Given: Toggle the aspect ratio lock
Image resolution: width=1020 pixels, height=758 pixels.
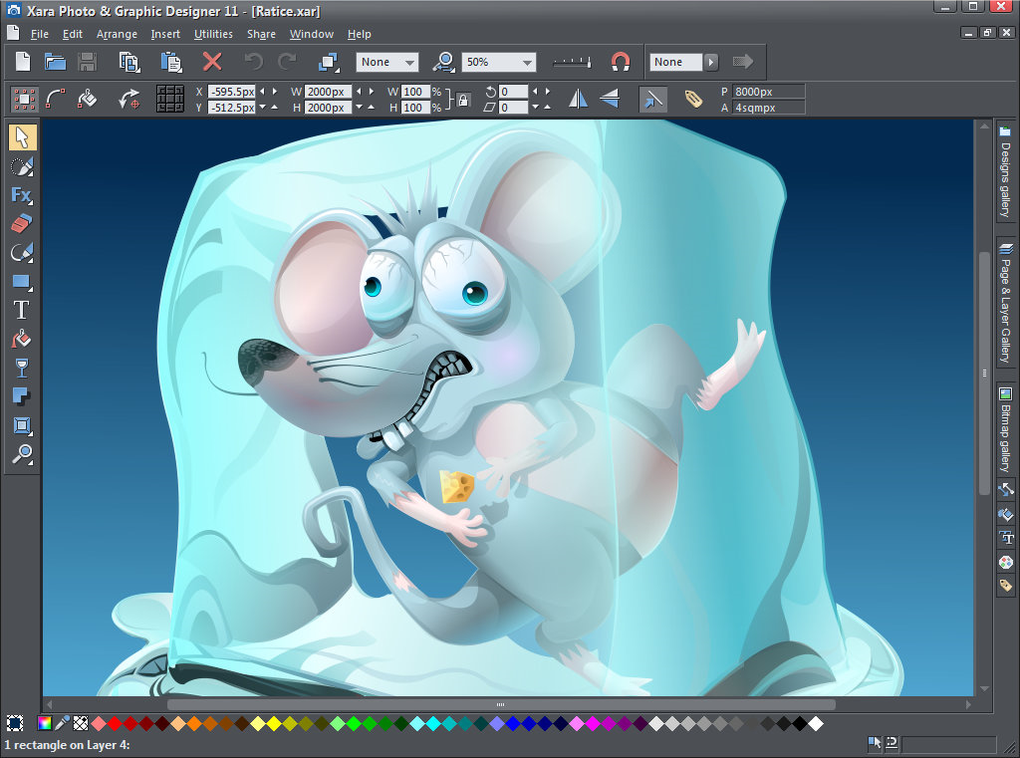Looking at the screenshot, I should (463, 99).
